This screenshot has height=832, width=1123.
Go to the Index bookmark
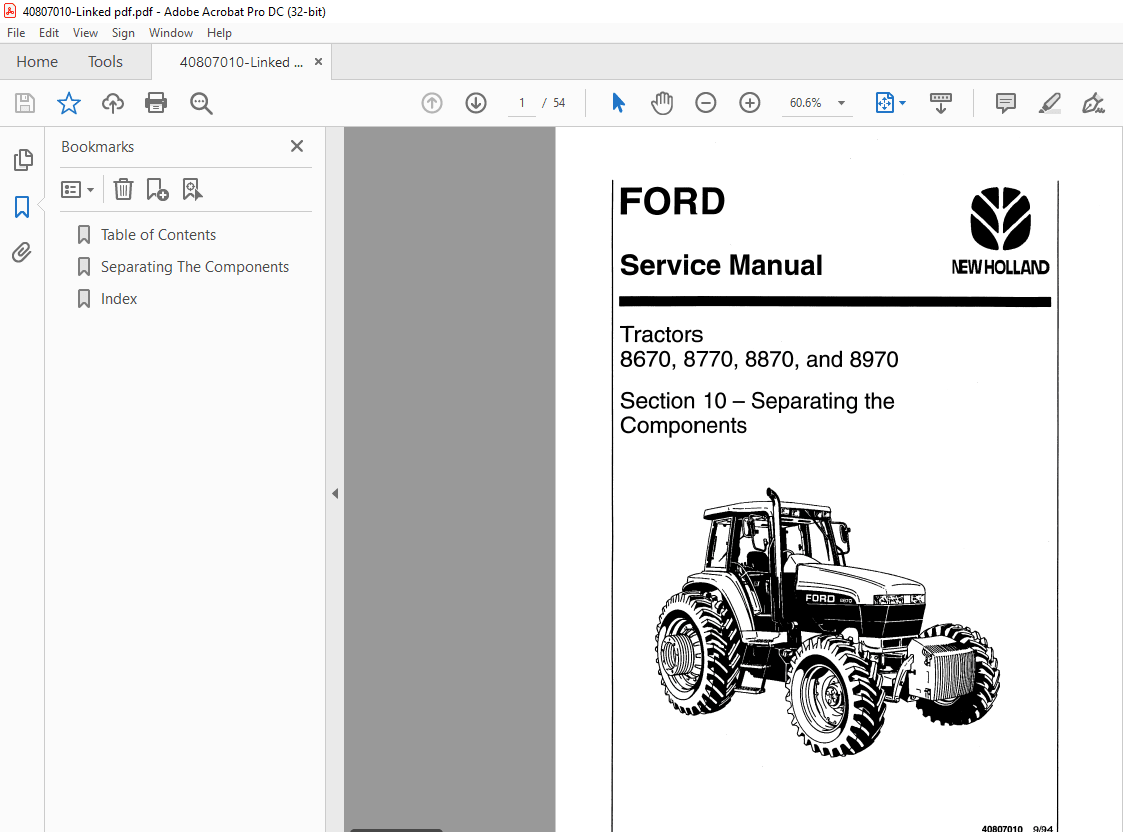[x=119, y=298]
